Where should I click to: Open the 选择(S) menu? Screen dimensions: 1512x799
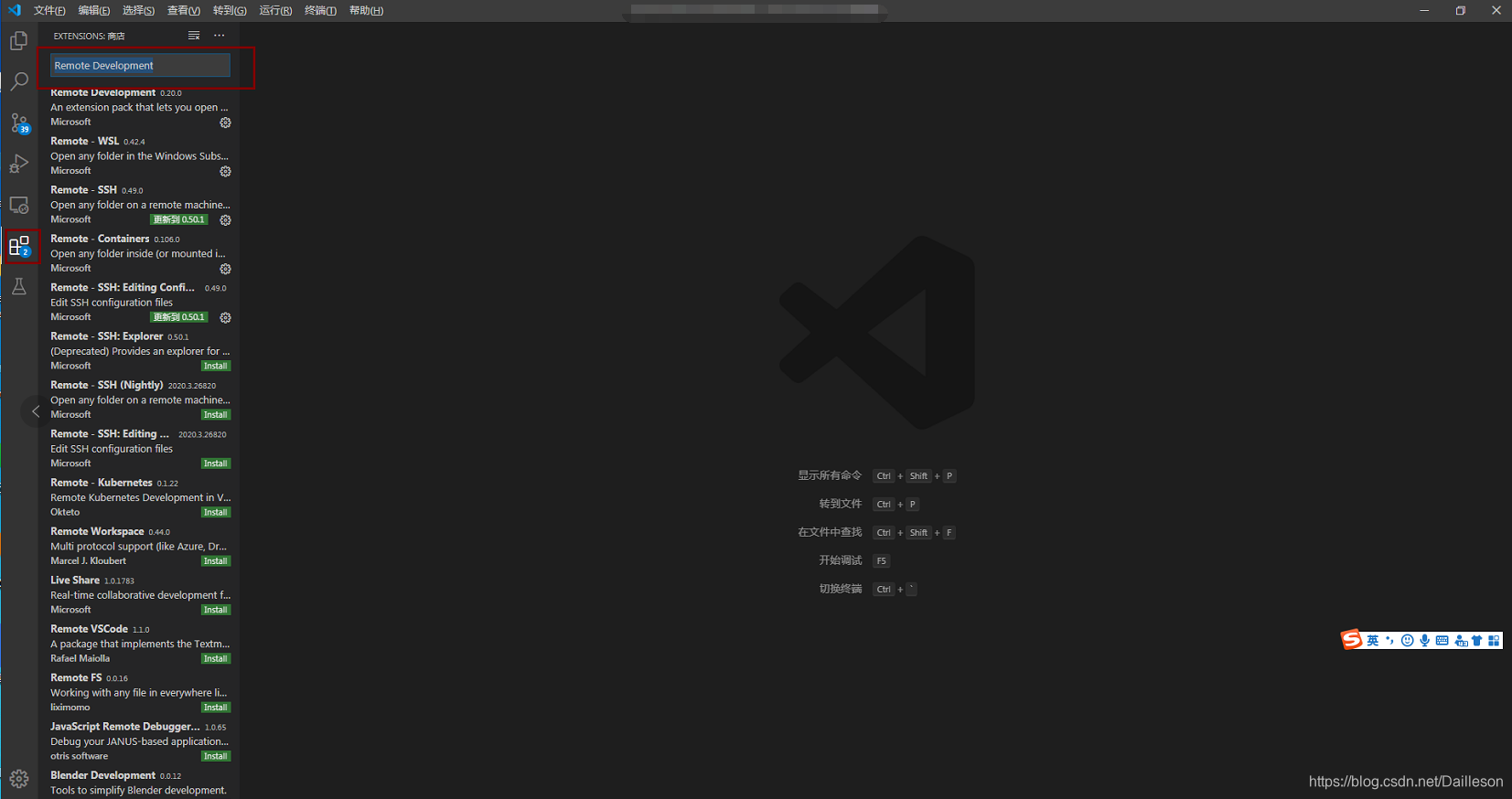(139, 11)
